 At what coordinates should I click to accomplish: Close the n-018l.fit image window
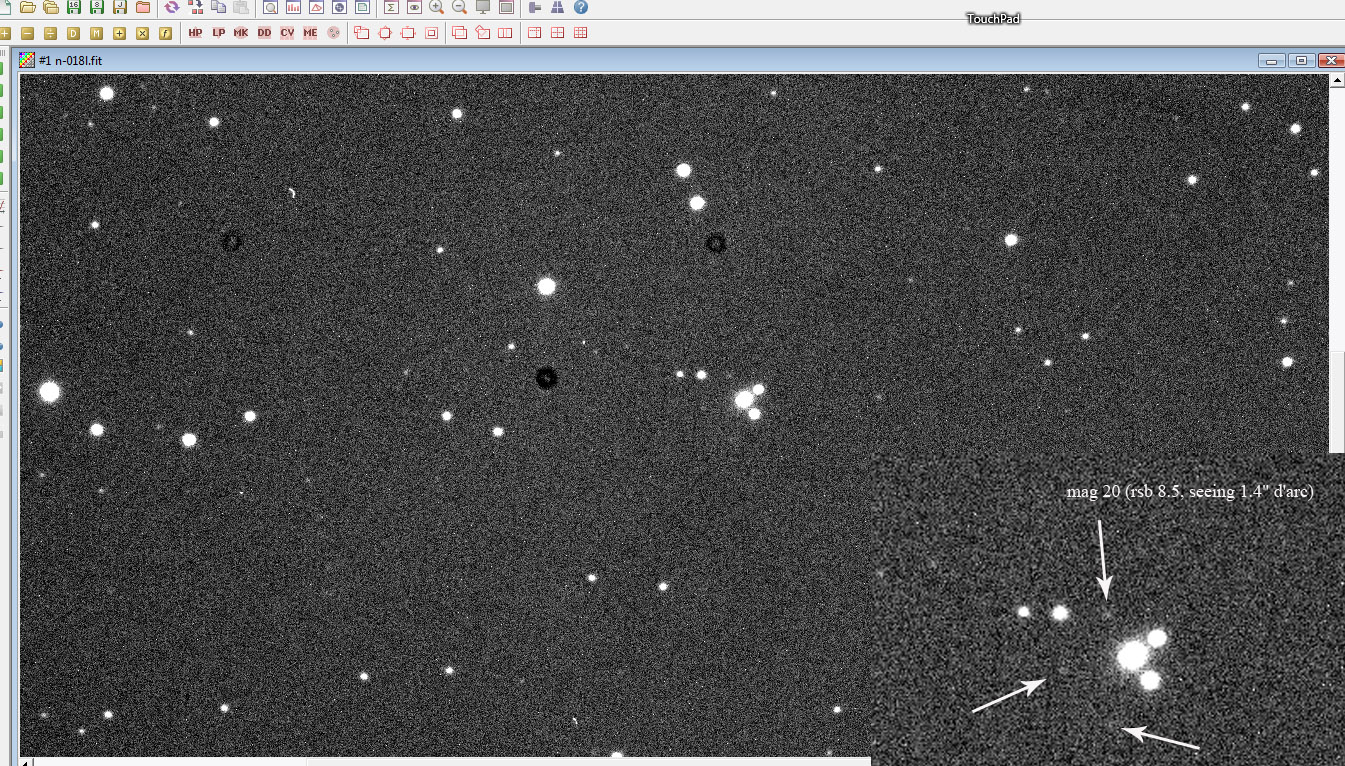1331,61
